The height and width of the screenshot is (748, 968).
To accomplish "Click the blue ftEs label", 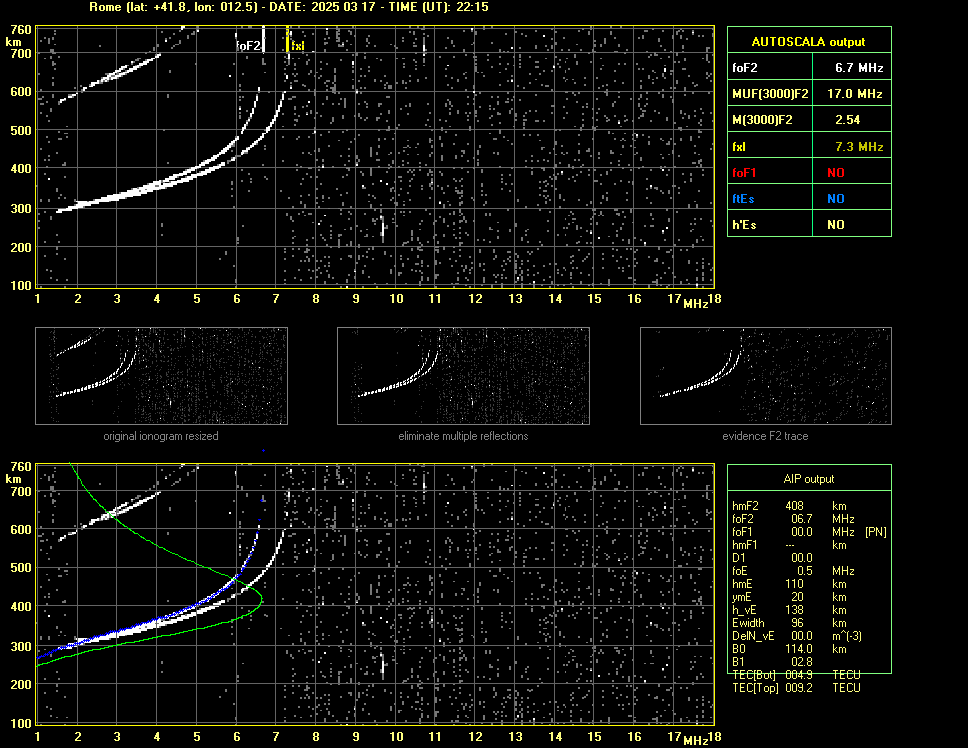I will tap(743, 199).
